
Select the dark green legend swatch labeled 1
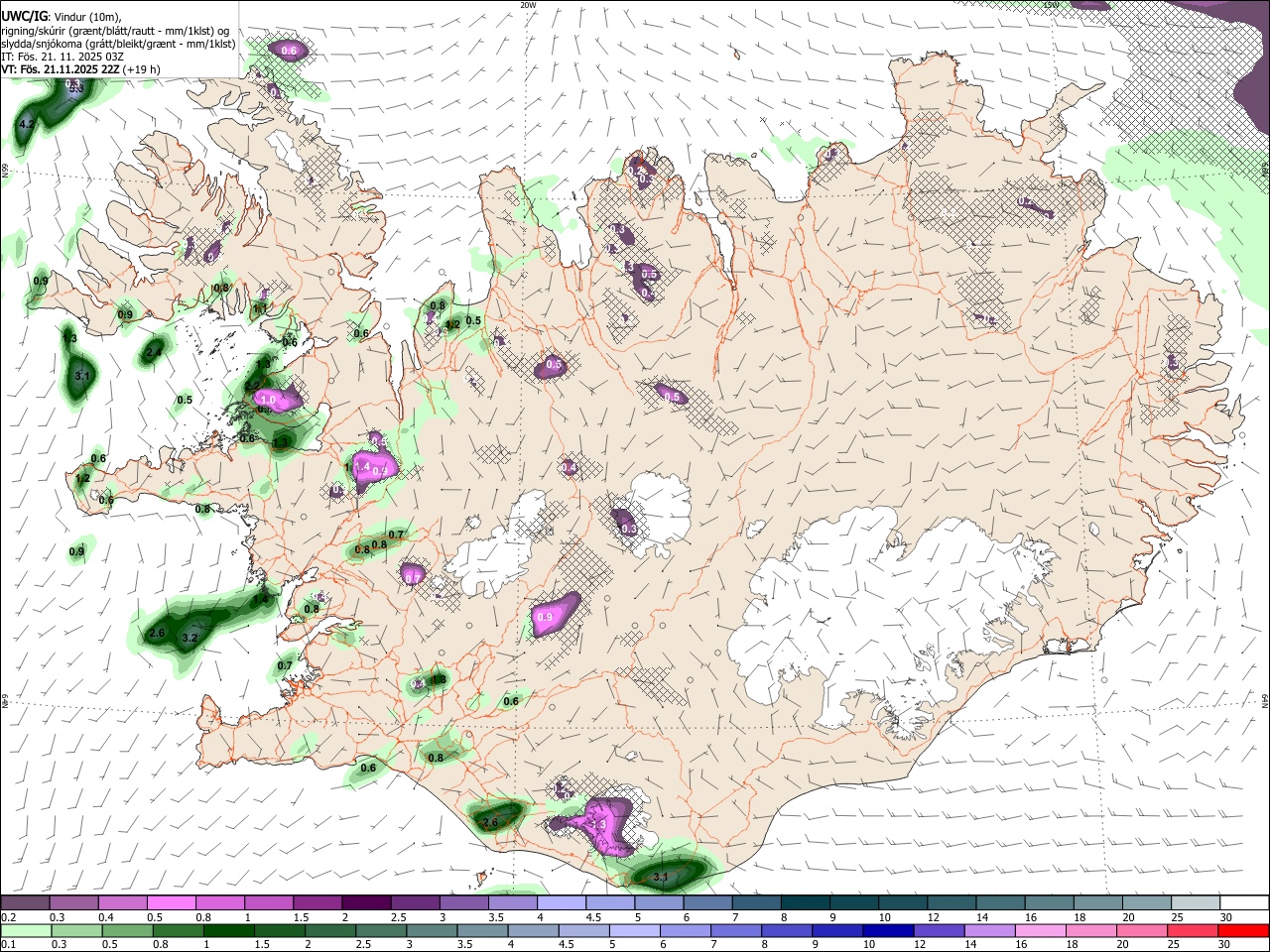pos(228,930)
